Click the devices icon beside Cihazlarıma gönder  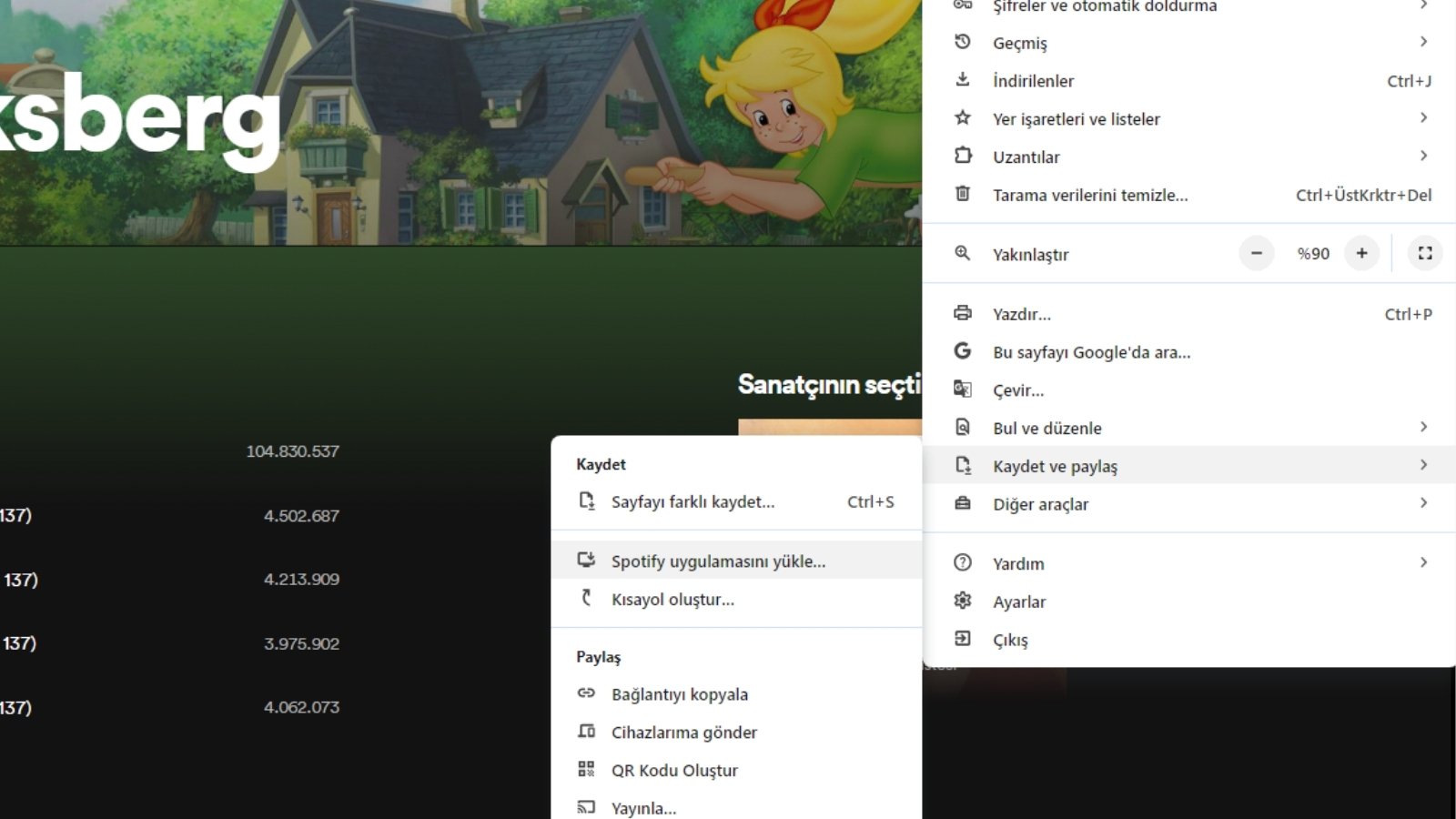click(x=586, y=732)
